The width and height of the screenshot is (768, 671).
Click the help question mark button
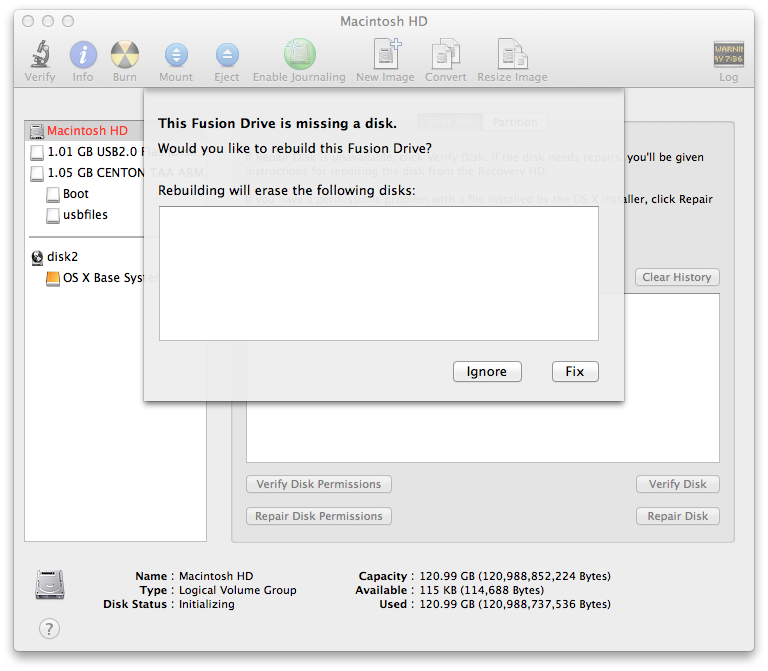[x=49, y=628]
